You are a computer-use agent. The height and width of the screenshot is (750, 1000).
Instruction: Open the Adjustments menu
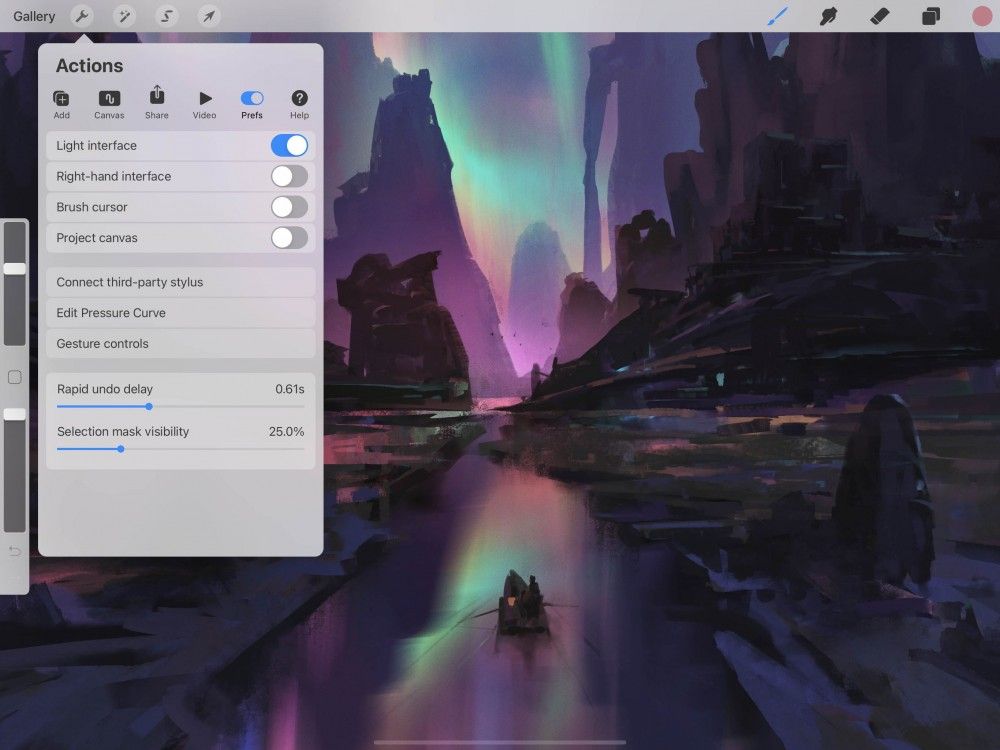[x=124, y=16]
